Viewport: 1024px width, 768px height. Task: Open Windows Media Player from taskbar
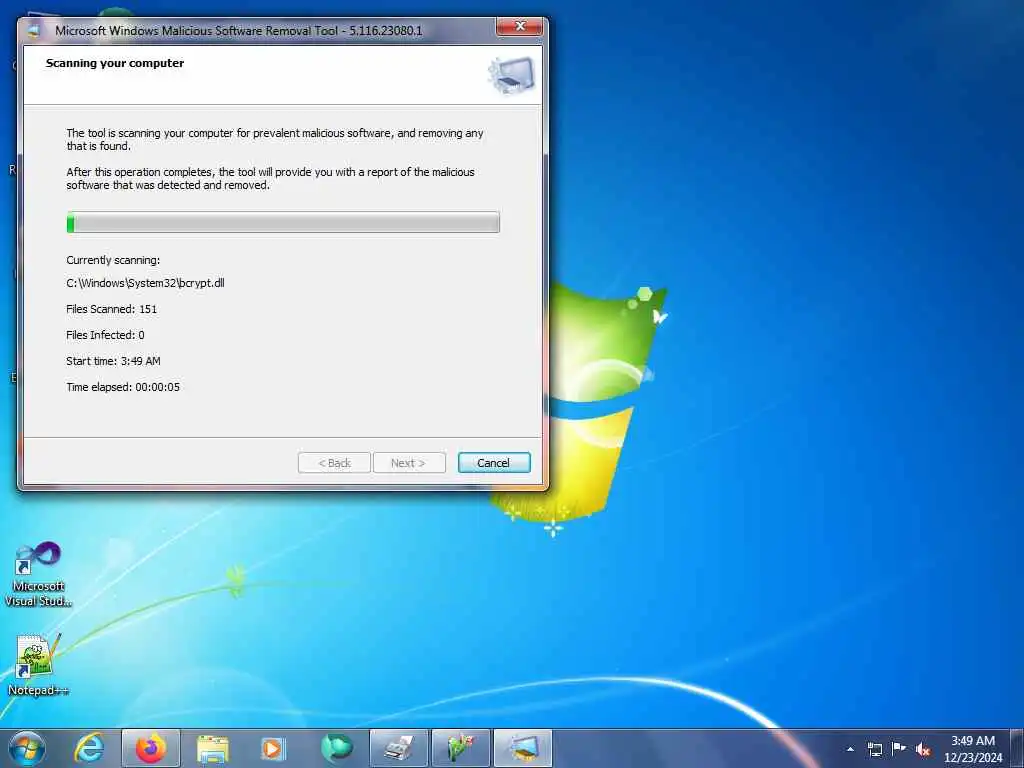[x=272, y=748]
